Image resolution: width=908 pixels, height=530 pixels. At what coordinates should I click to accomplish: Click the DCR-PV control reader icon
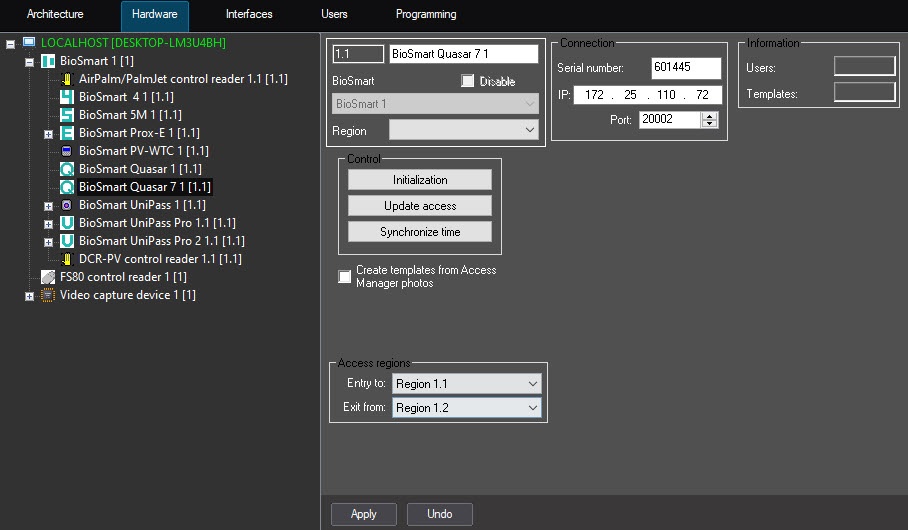tap(67, 259)
